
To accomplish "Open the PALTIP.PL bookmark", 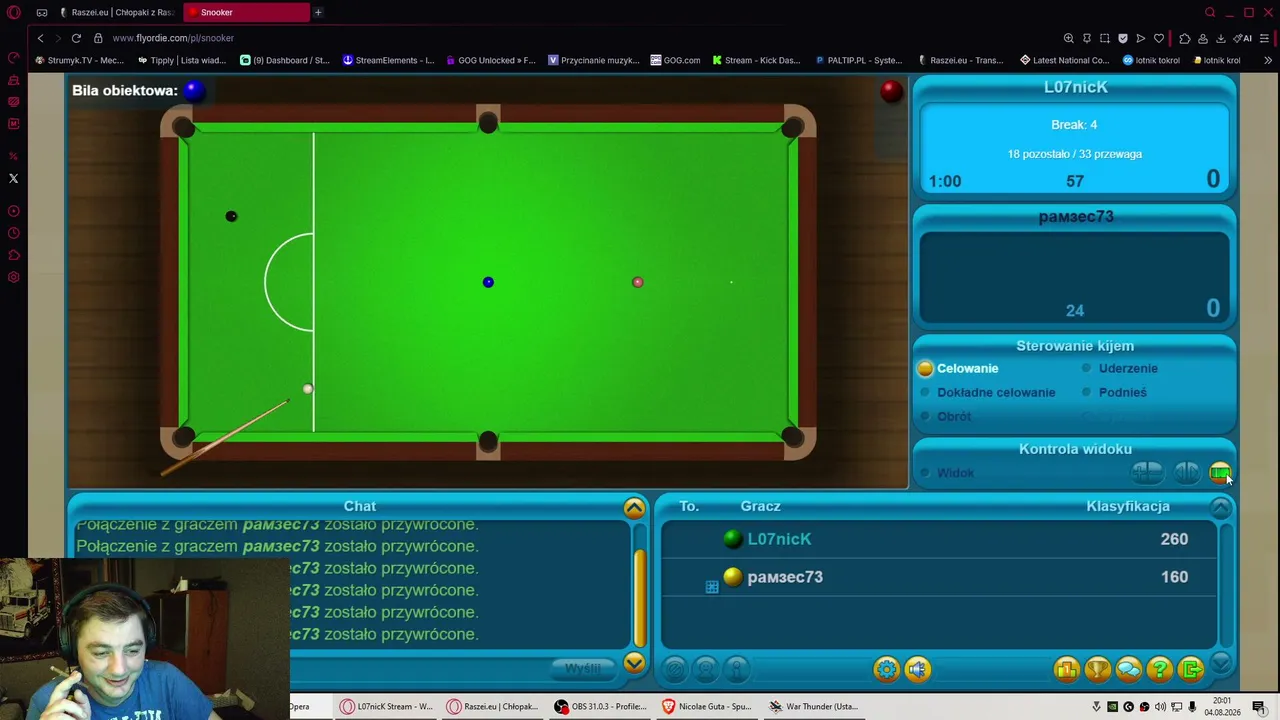I will [859, 60].
